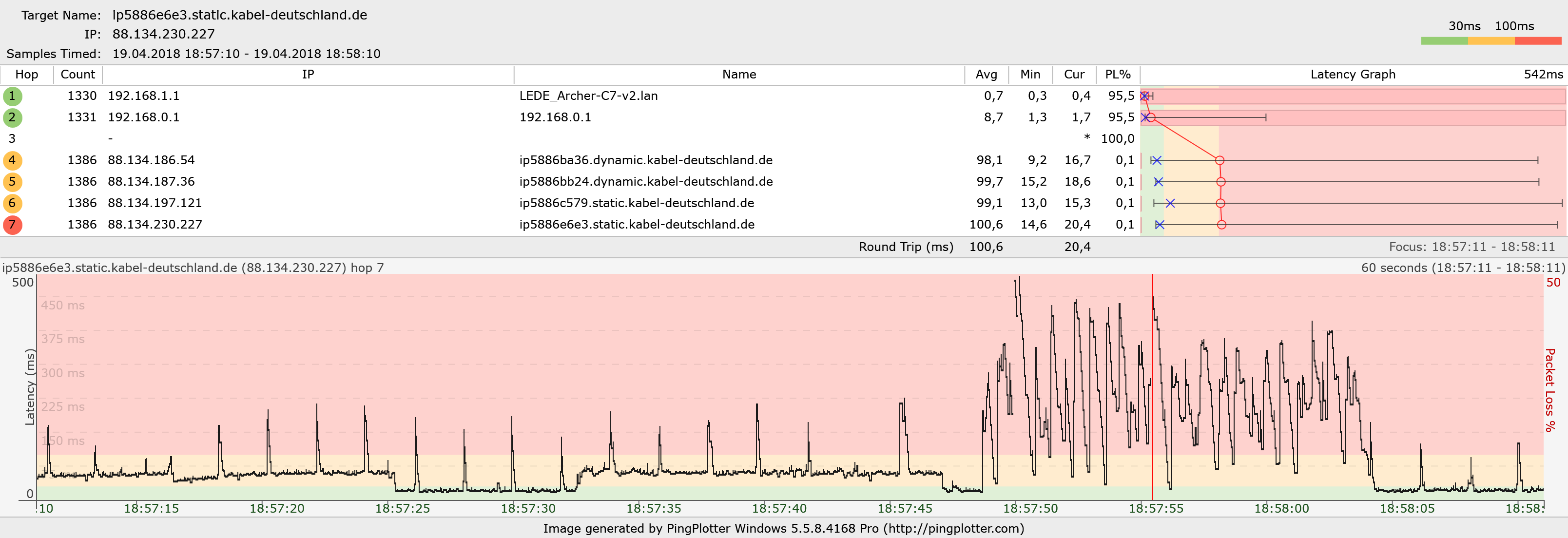Click the Round Trip (ms) label
Image resolution: width=1568 pixels, height=538 pixels.
(x=906, y=247)
